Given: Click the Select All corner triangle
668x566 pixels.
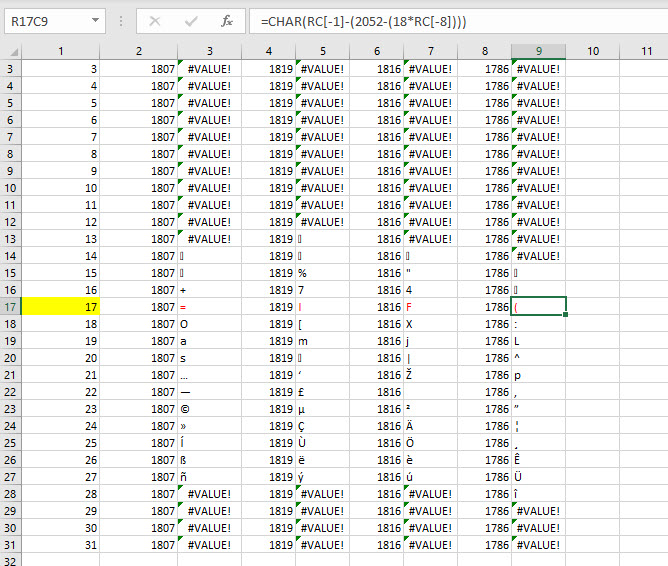Looking at the screenshot, I should [x=13, y=52].
